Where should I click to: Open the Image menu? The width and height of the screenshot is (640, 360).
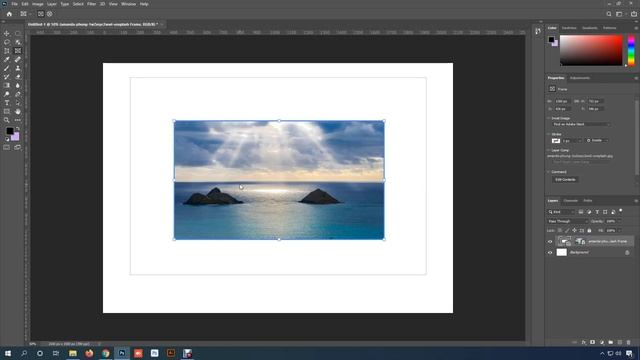tap(38, 4)
